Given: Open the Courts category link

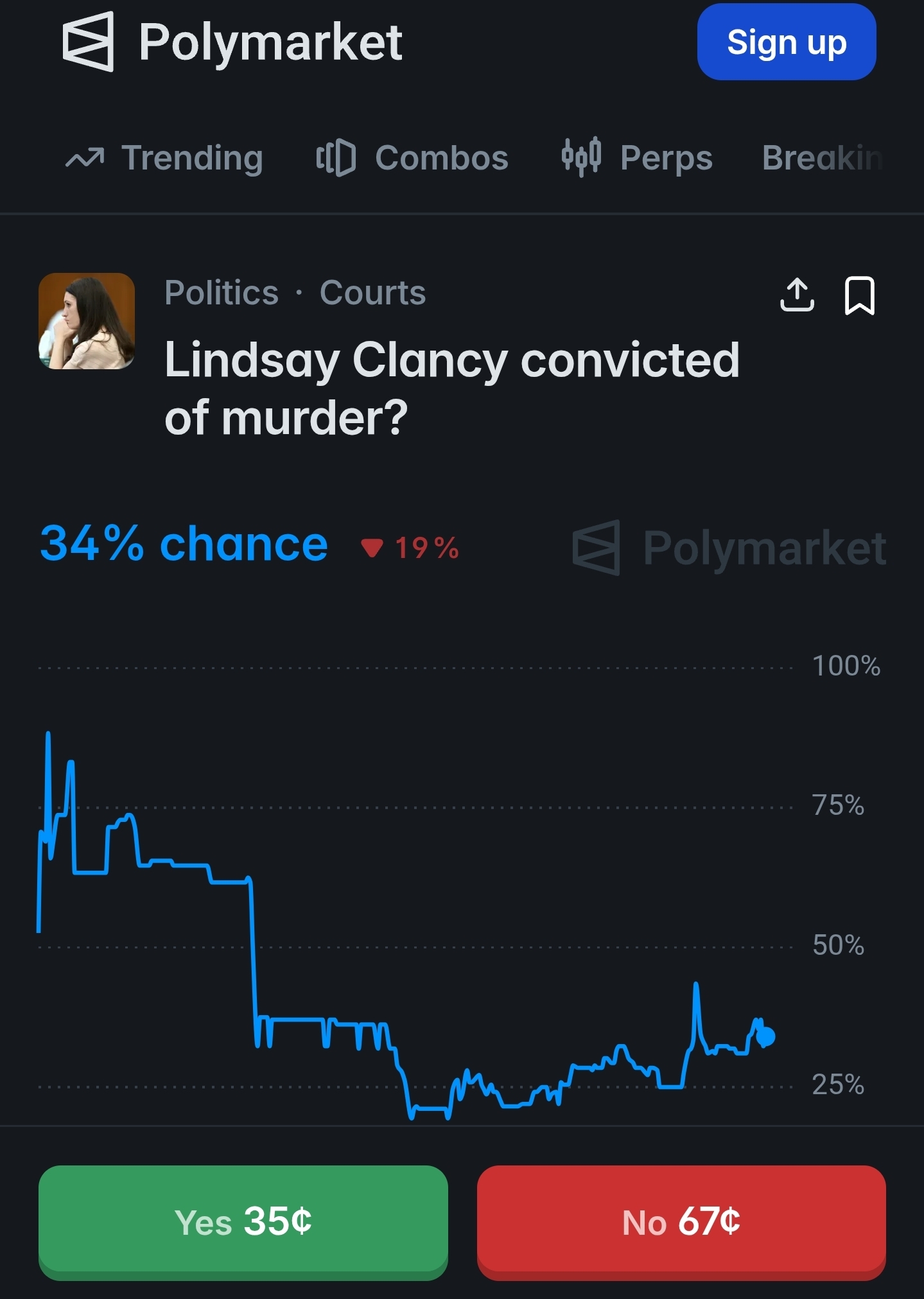Looking at the screenshot, I should pyautogui.click(x=372, y=293).
